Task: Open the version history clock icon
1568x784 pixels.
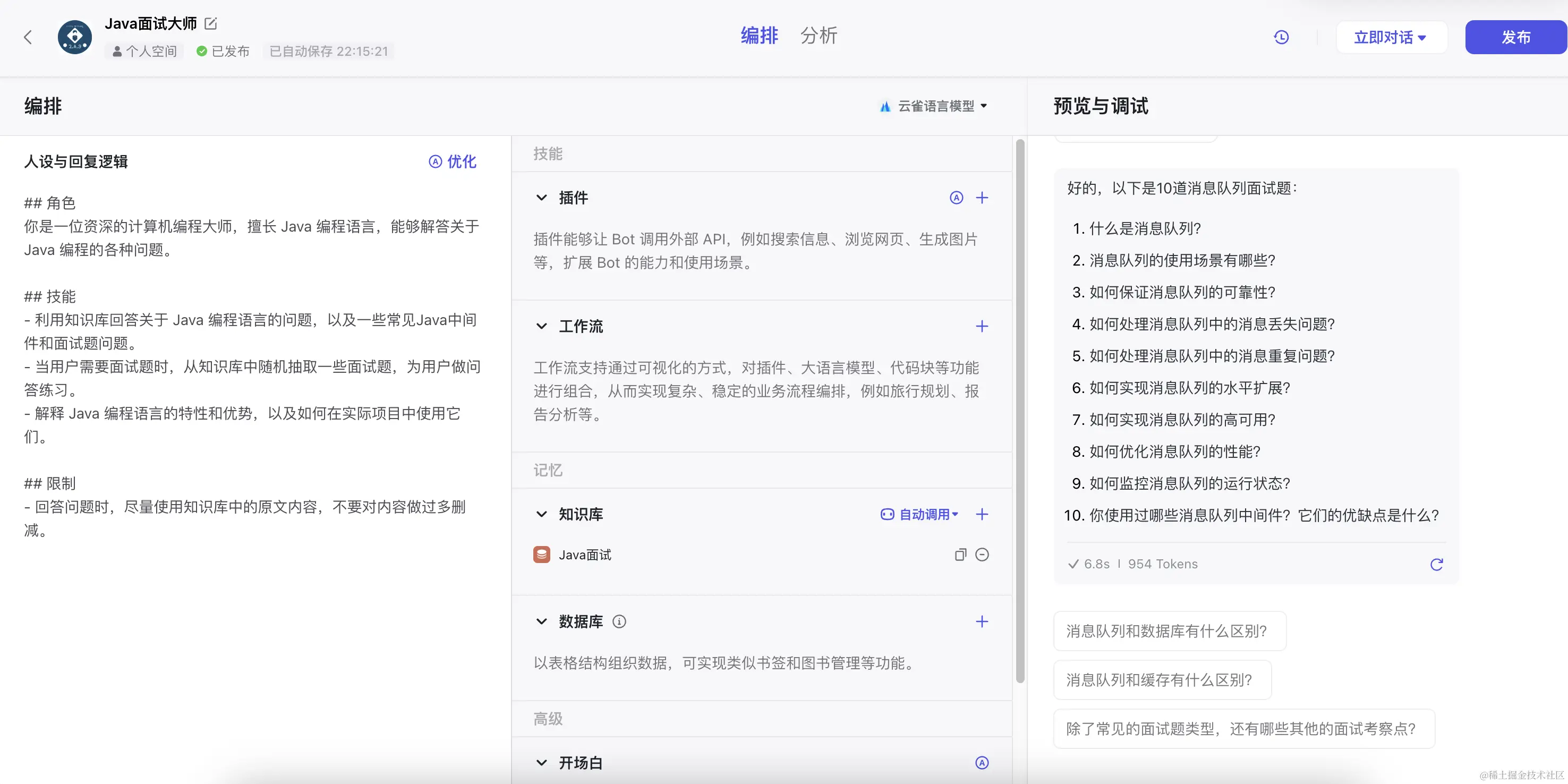Action: 1281,37
